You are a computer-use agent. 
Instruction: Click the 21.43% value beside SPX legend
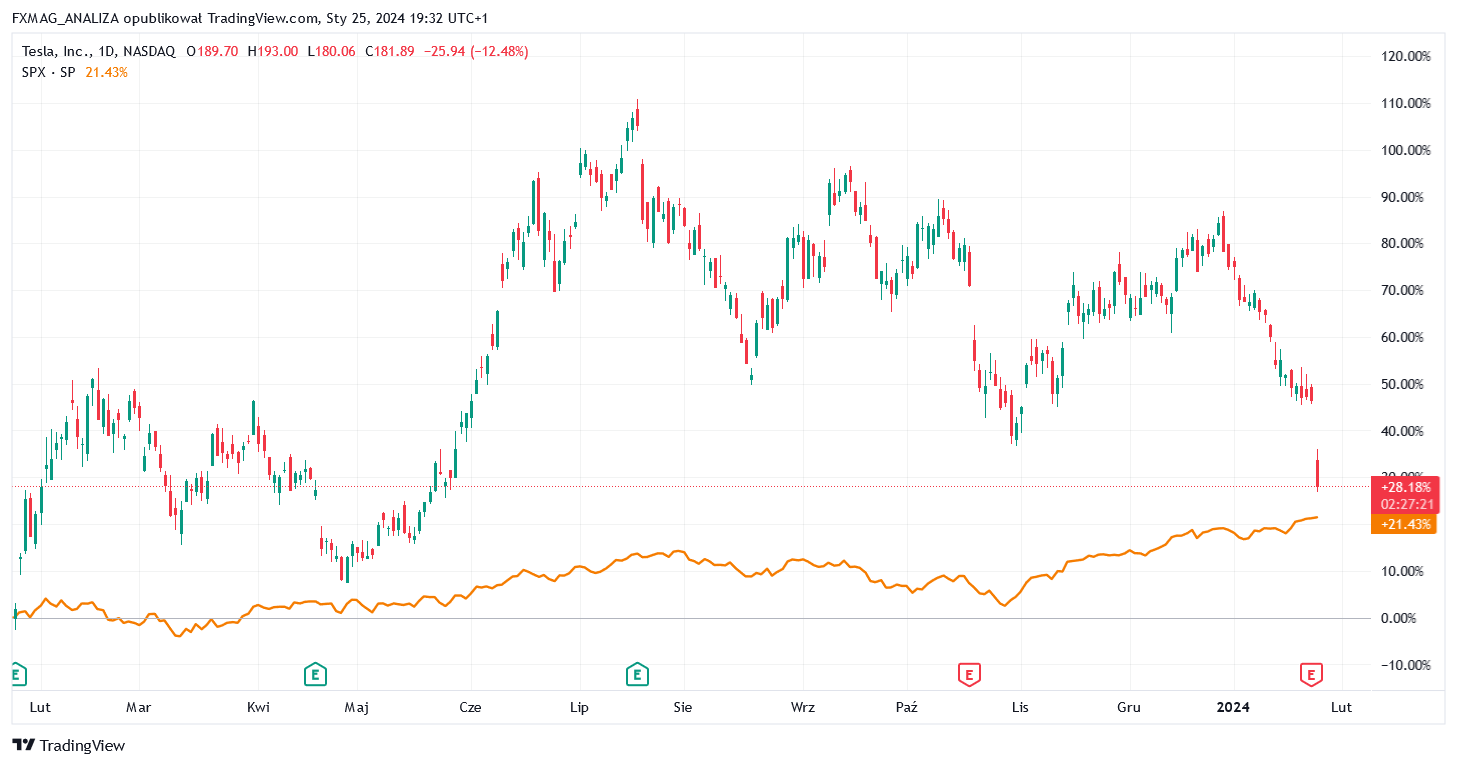[x=106, y=72]
